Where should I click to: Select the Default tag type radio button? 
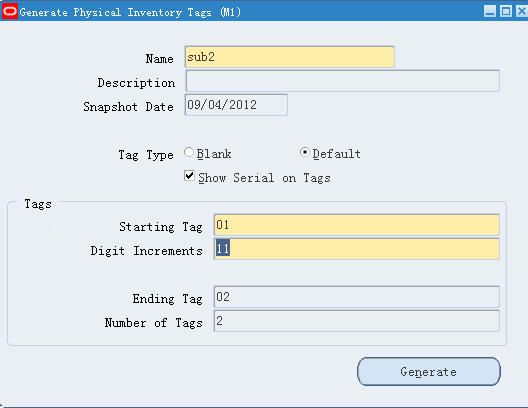[304, 153]
